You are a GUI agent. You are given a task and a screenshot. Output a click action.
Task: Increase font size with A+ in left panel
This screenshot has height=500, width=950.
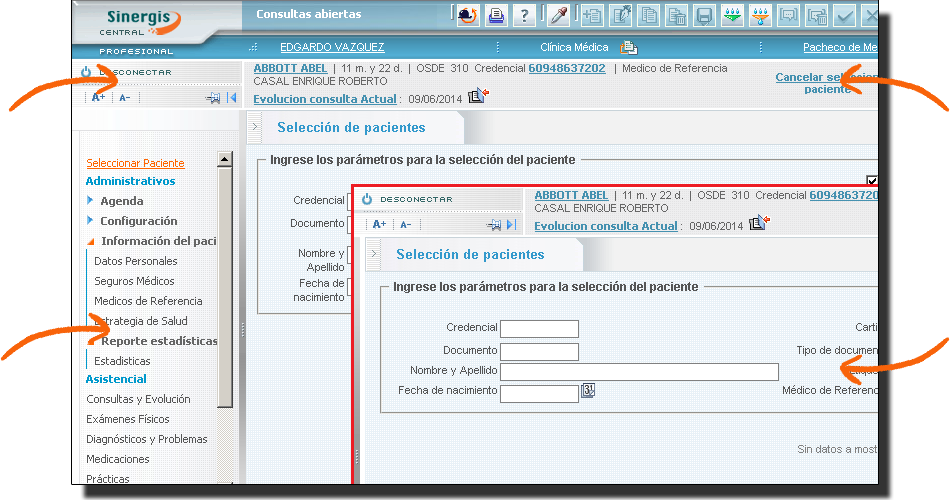pos(98,97)
